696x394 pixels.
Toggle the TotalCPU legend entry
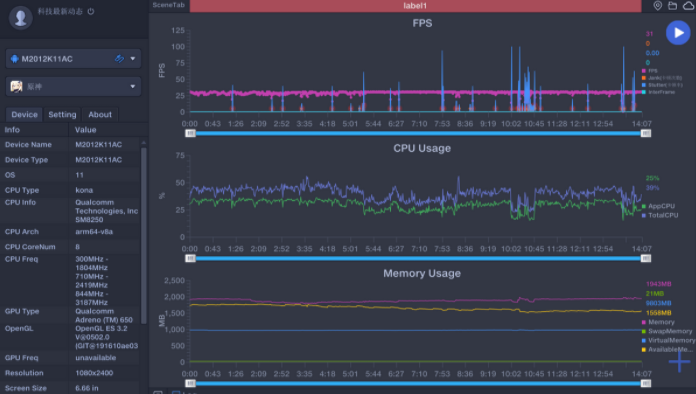[x=660, y=215]
